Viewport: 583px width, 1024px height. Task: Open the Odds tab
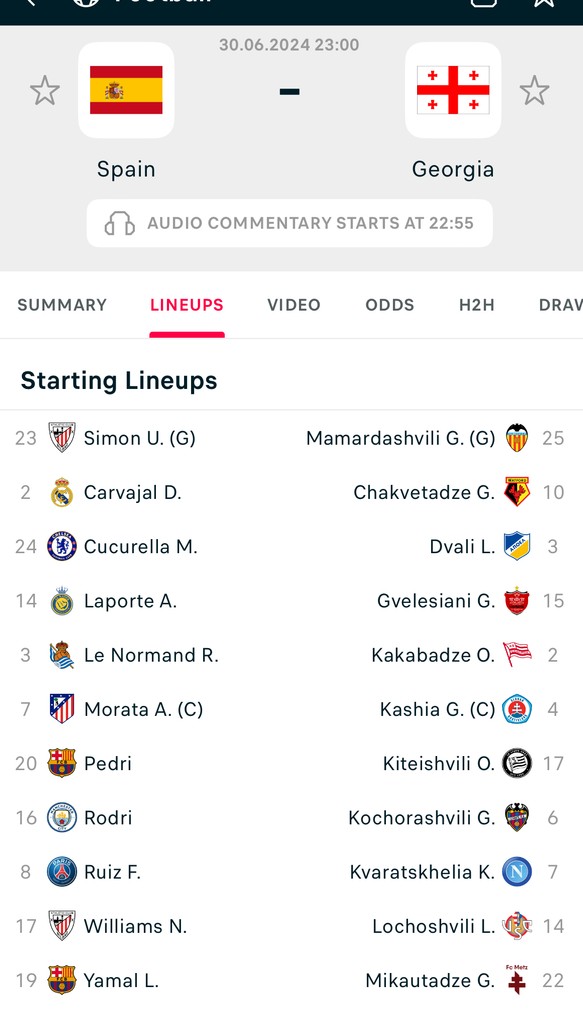(390, 305)
